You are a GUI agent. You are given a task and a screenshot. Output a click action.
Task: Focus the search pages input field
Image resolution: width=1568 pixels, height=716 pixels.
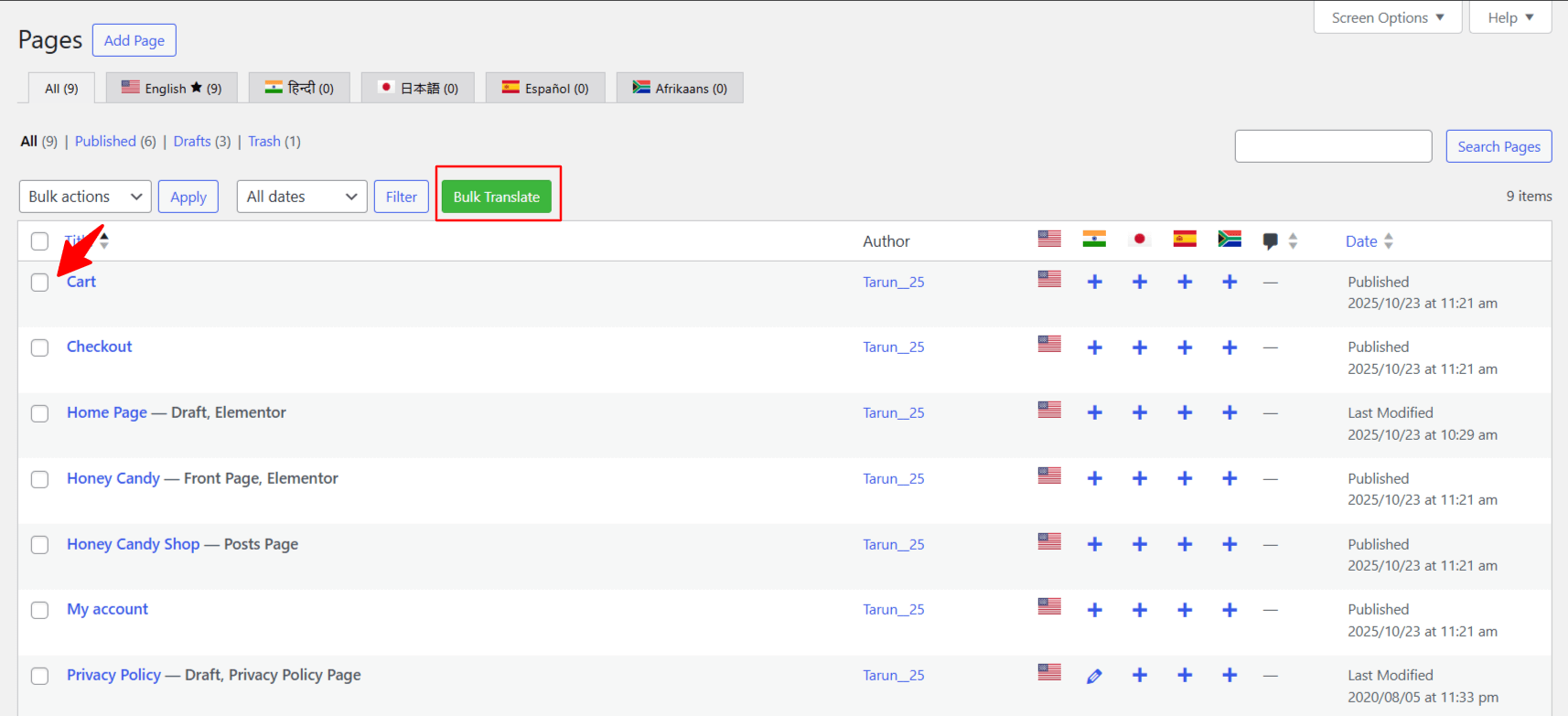tap(1333, 146)
